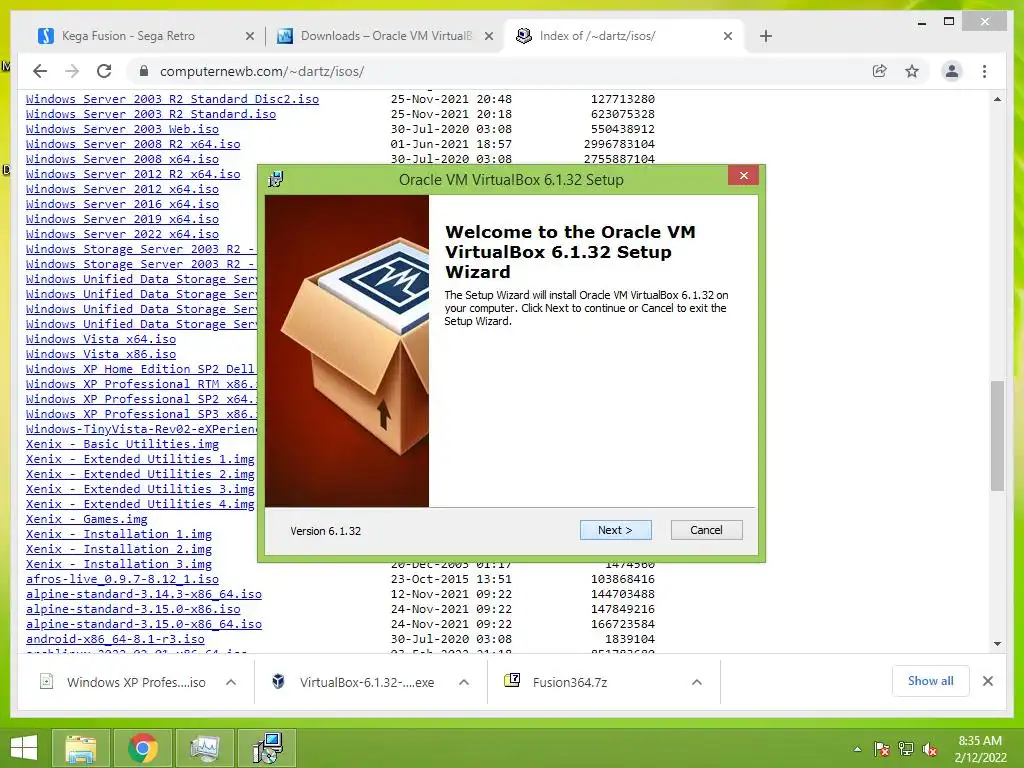Close the Downloads Oracle VM VirtualBox tab
The width and height of the screenshot is (1024, 768).
coord(488,37)
